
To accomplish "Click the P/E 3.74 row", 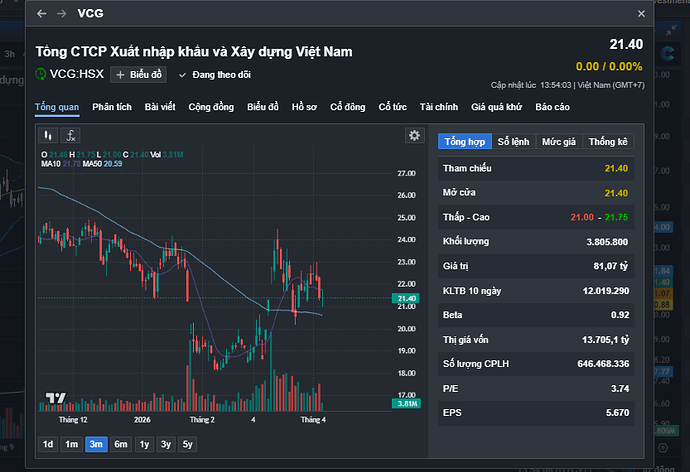I will [536, 388].
